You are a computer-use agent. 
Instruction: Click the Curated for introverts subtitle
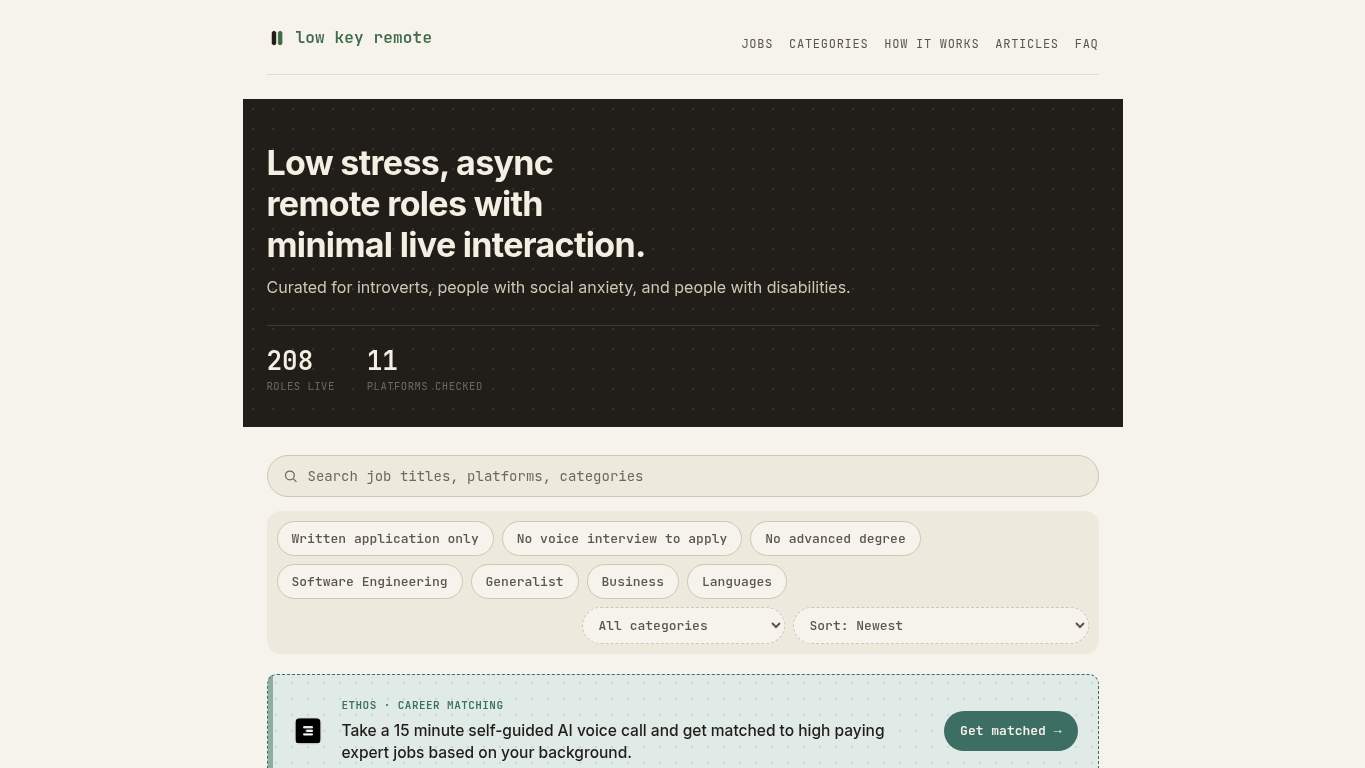coord(558,288)
